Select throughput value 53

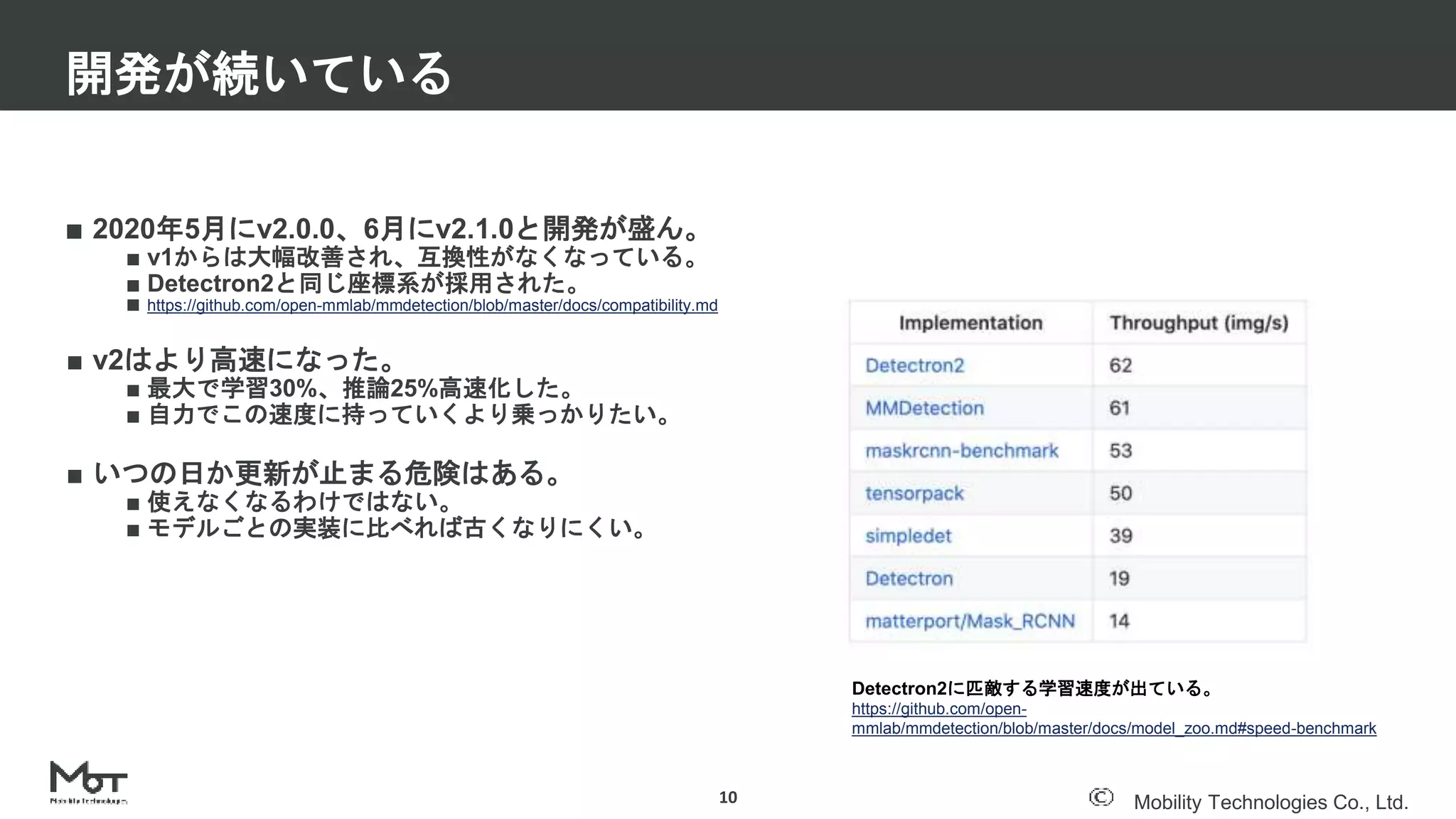[x=1120, y=451]
